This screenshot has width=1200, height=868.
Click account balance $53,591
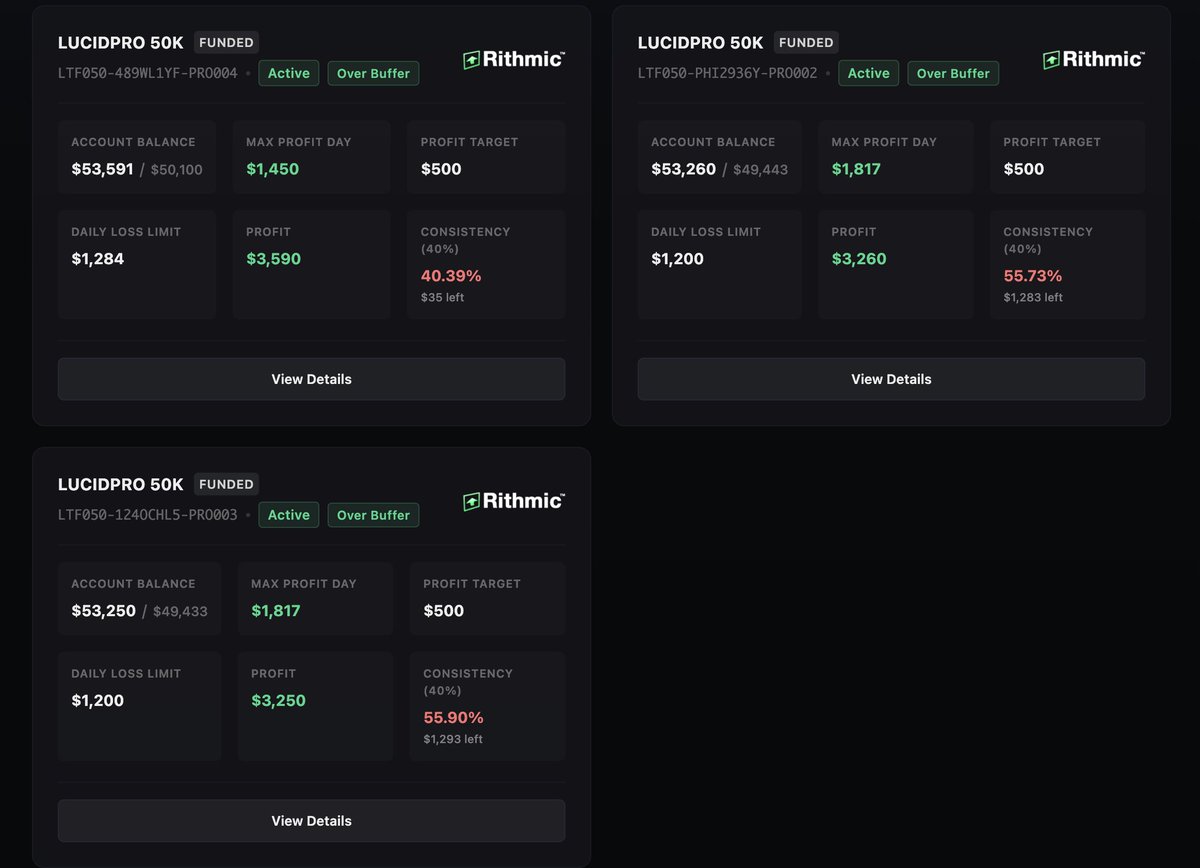pos(102,169)
